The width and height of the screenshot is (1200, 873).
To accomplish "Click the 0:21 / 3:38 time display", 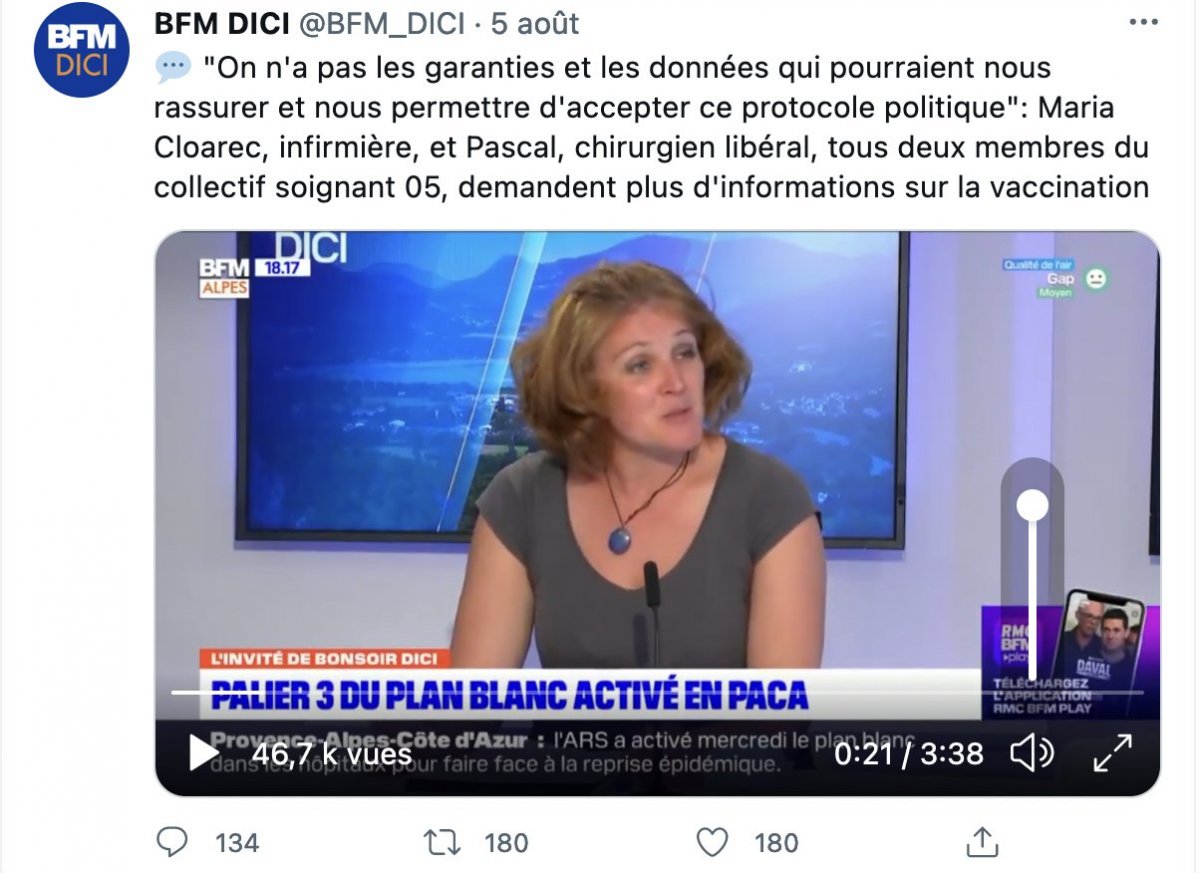I will 909,753.
